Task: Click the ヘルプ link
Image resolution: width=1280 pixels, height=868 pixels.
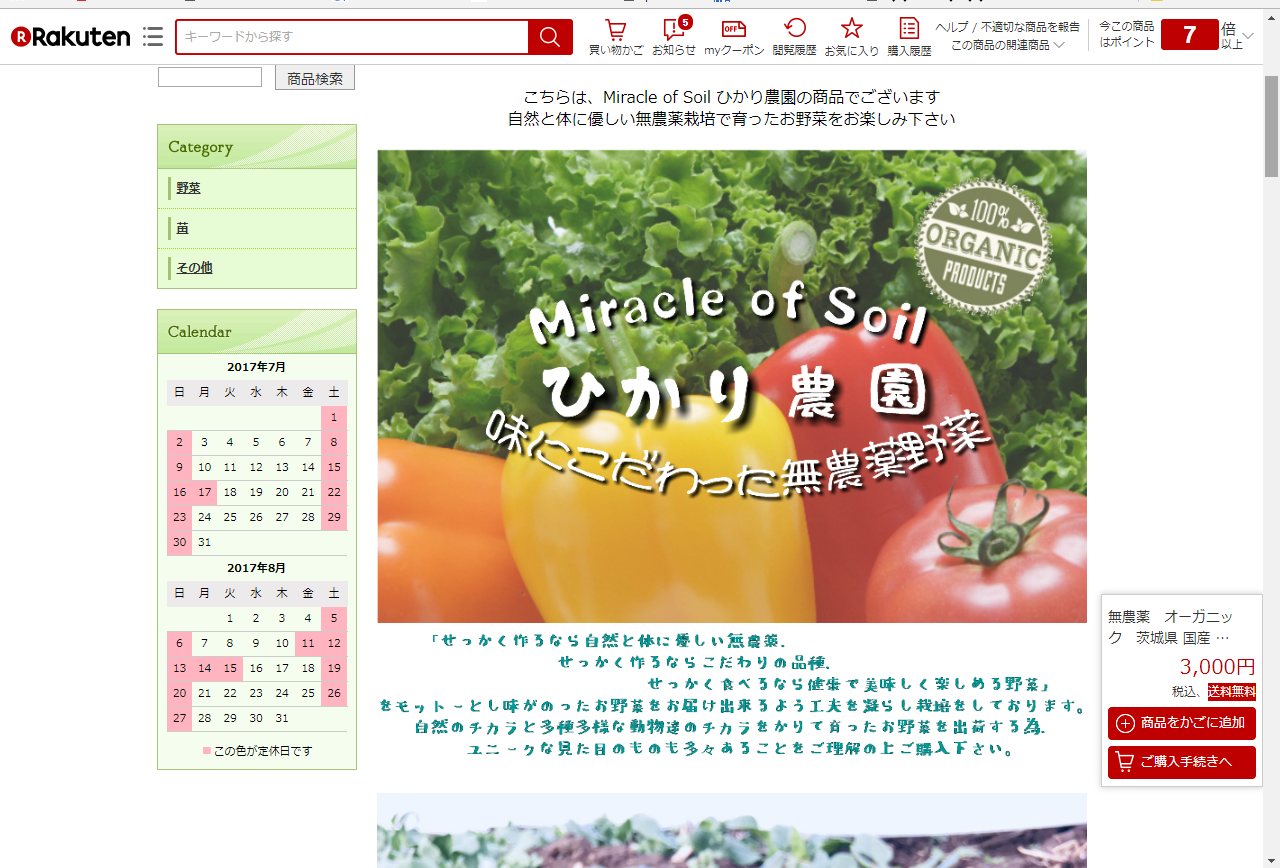Action: point(951,27)
